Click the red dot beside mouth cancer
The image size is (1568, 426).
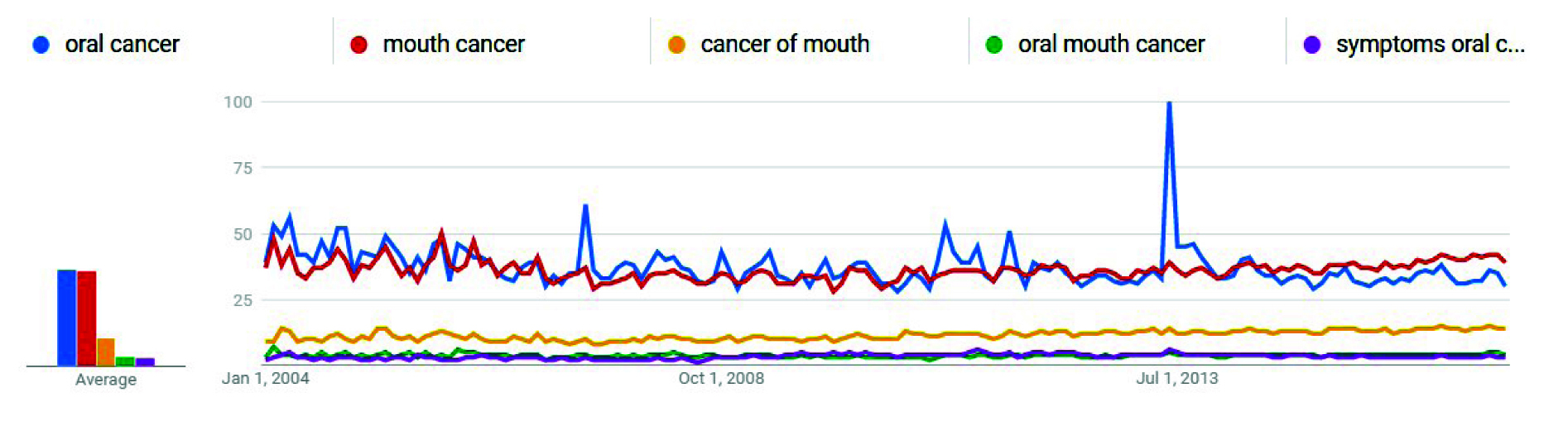pos(358,45)
